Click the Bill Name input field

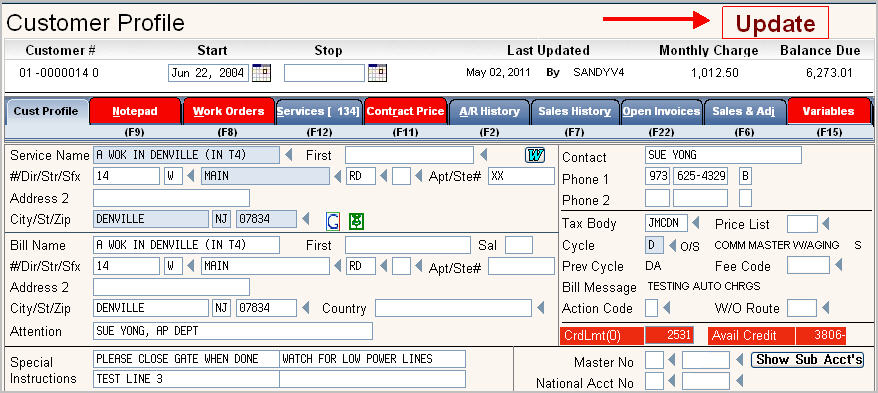pos(186,245)
